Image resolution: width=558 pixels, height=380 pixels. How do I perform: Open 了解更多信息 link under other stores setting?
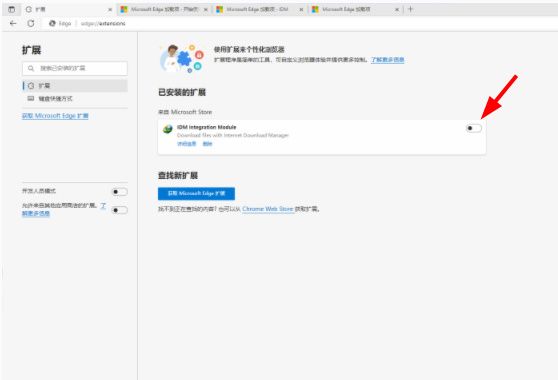(x=36, y=213)
